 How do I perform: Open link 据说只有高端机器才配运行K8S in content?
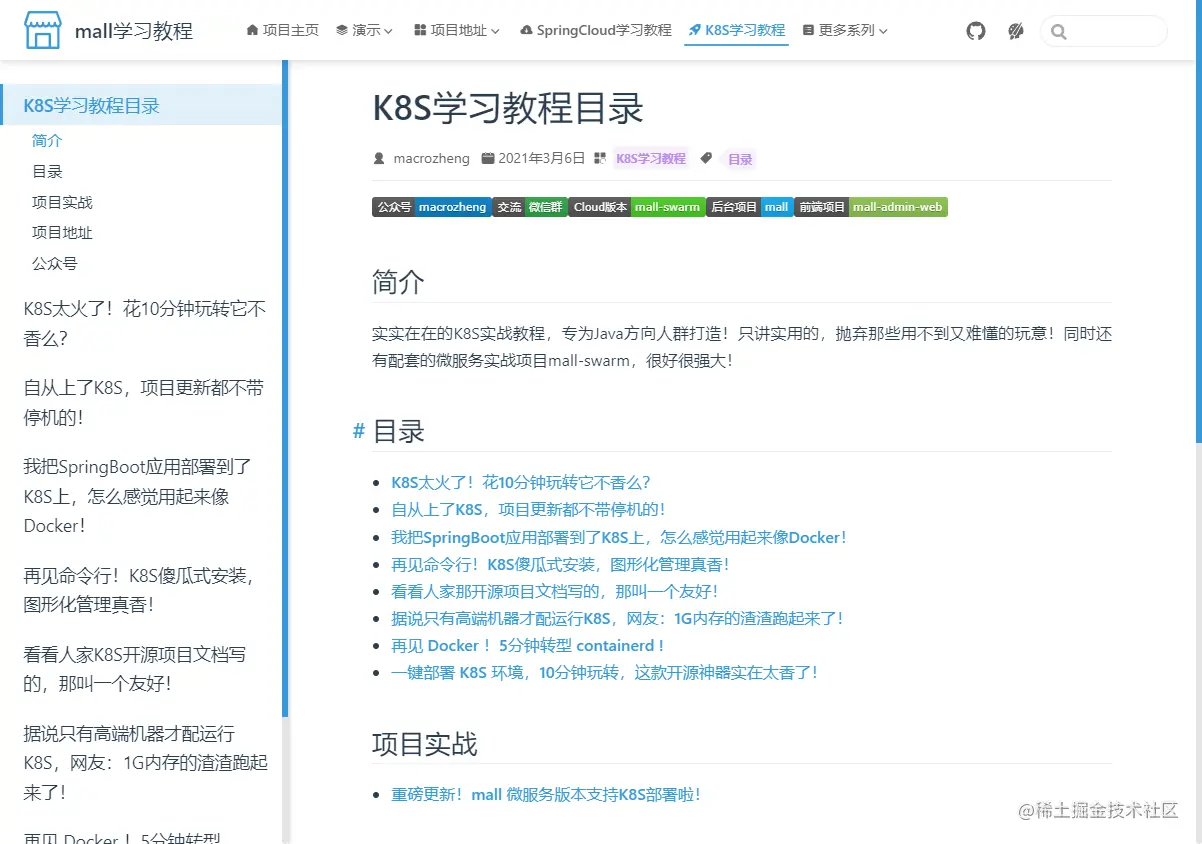tap(617, 618)
